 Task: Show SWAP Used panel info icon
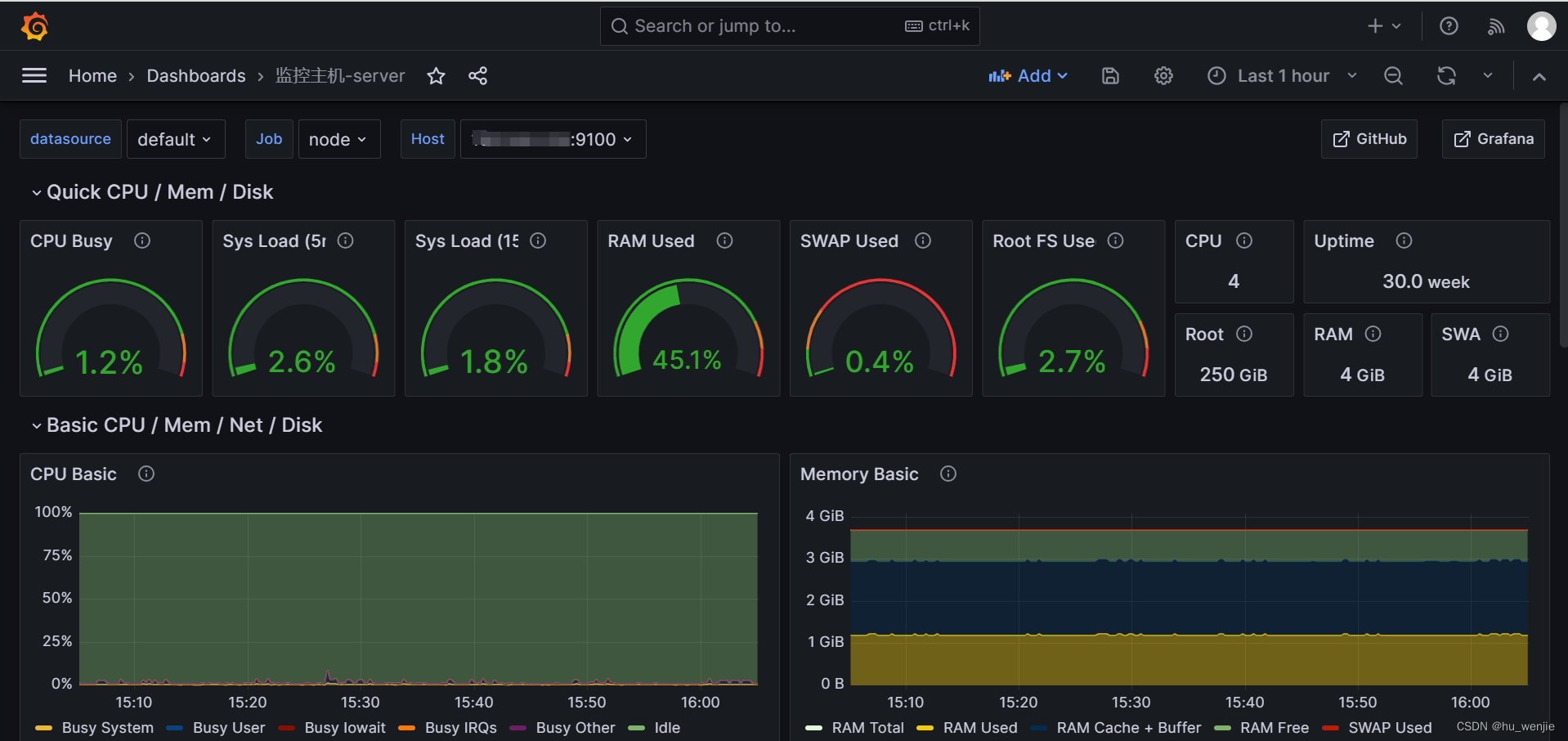pos(923,240)
